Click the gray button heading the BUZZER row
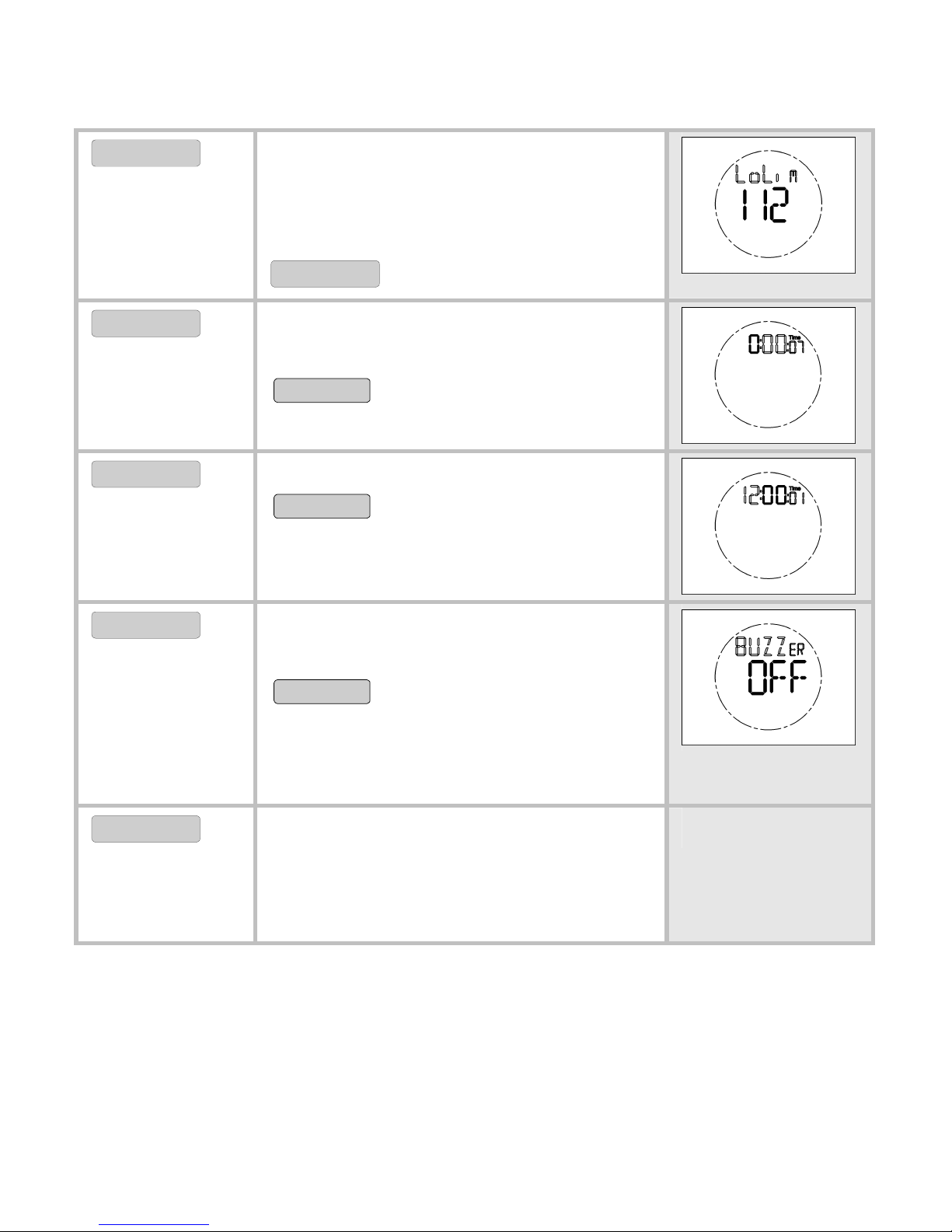This screenshot has width=952, height=1232. (x=146, y=625)
